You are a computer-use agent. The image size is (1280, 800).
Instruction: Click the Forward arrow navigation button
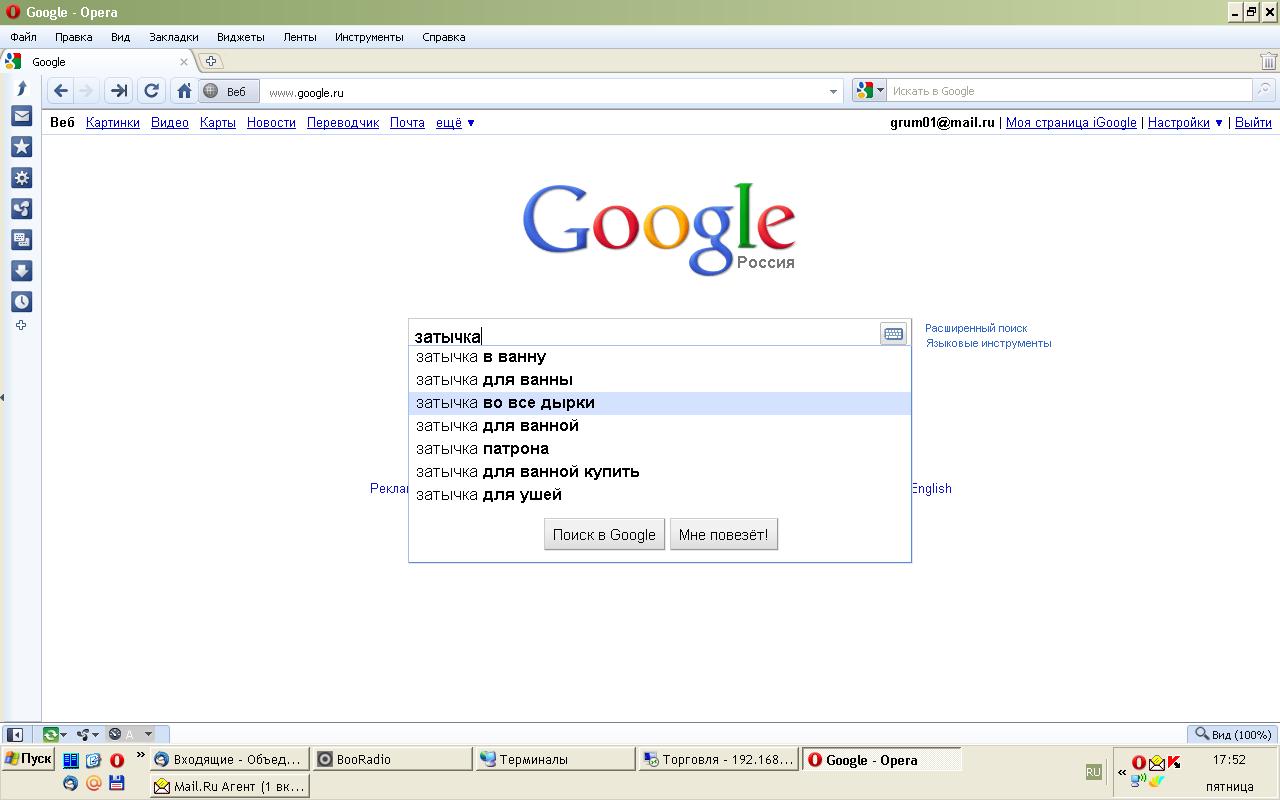(x=86, y=91)
